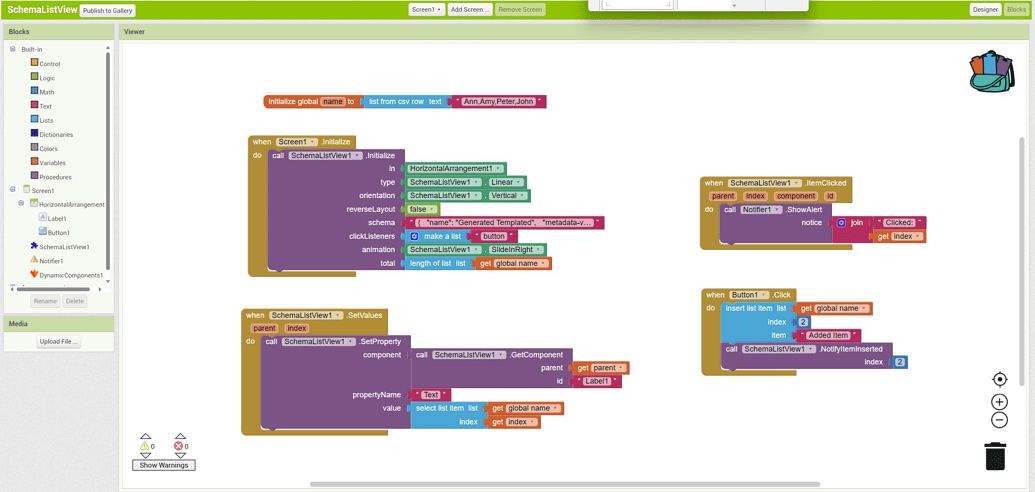Click the Show Warnings button

click(163, 465)
